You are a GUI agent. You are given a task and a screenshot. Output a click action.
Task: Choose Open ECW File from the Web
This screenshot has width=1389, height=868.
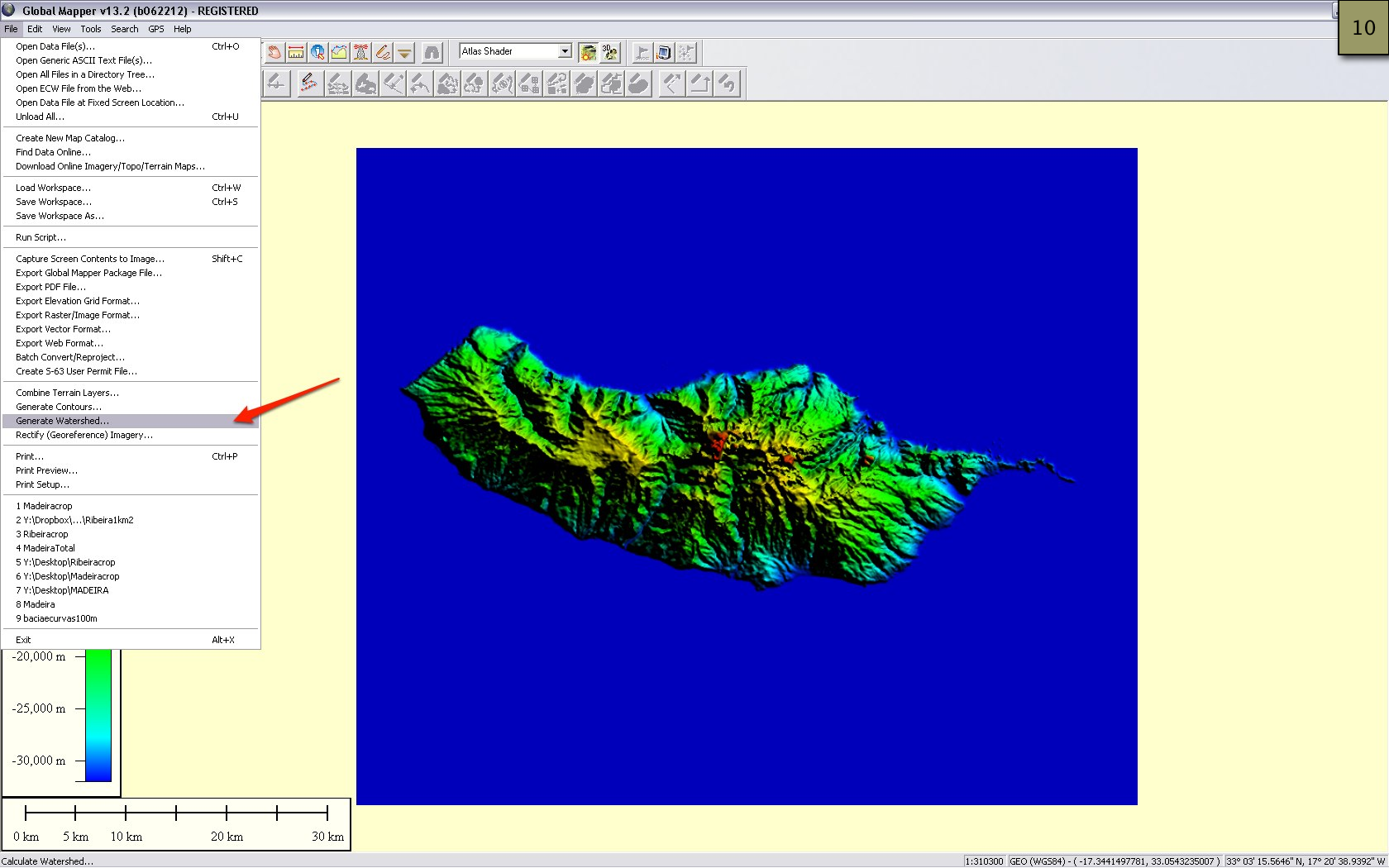(x=131, y=88)
